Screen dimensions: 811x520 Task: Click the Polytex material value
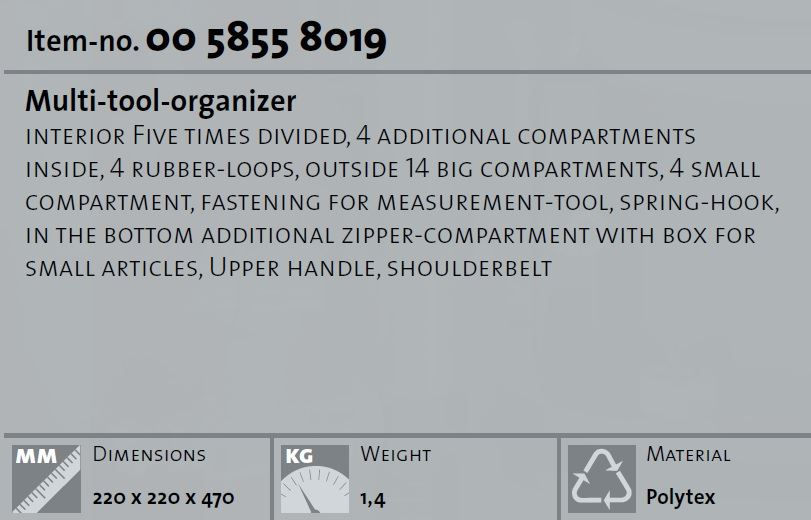[681, 498]
